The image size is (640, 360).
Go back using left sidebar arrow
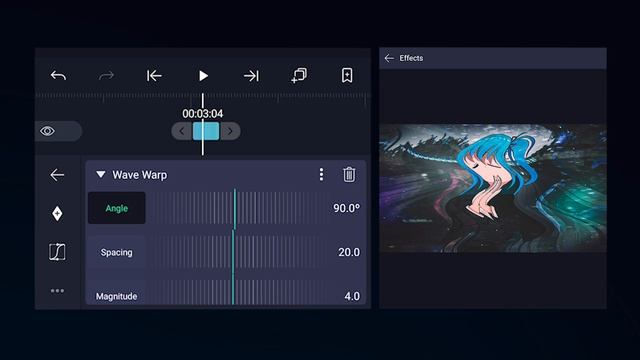coord(57,175)
